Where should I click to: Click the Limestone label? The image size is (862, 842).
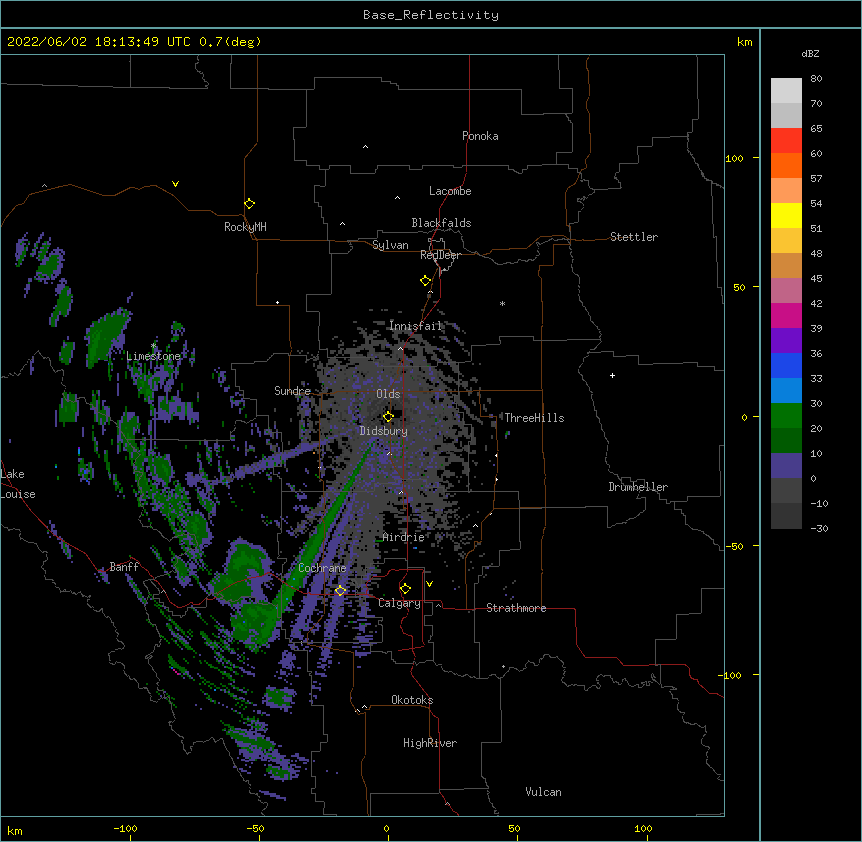(x=153, y=356)
